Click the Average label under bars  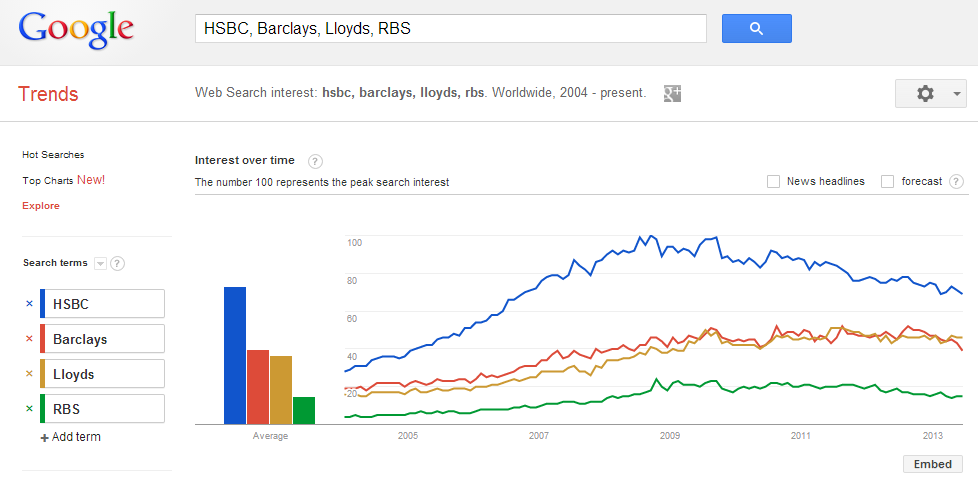click(x=270, y=436)
